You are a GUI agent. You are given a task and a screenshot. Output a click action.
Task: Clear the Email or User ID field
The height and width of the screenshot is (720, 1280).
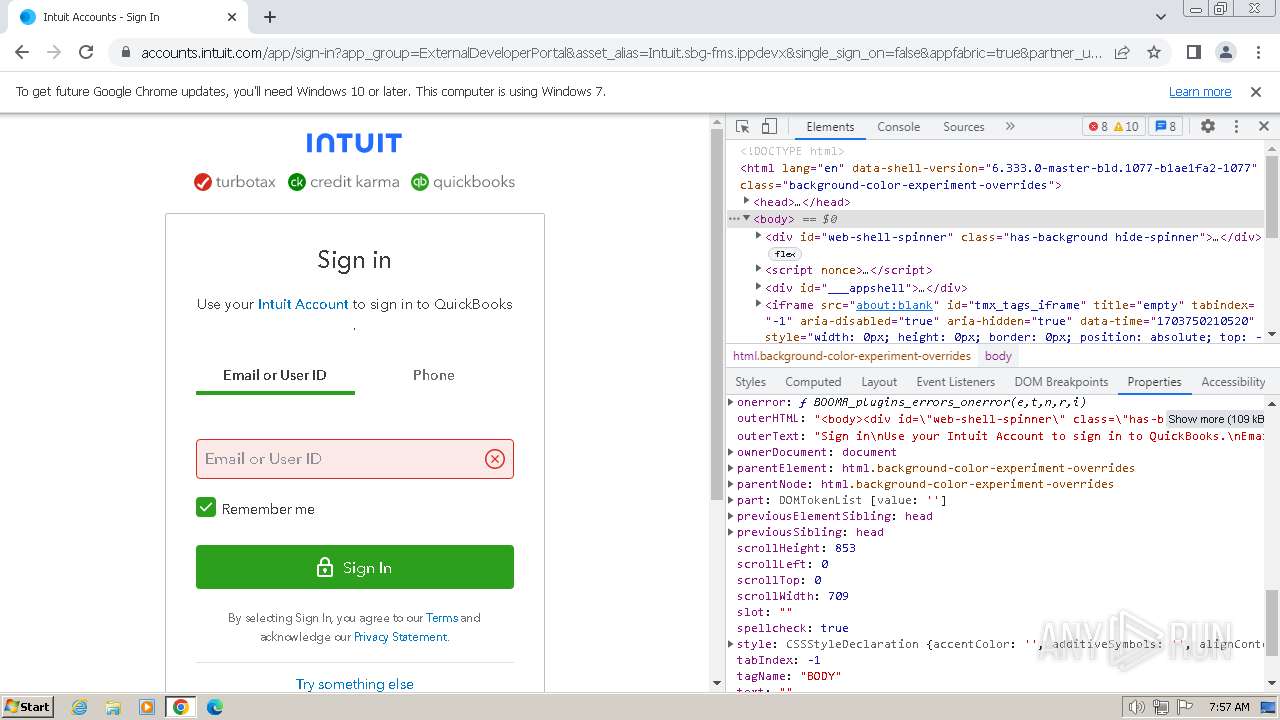[x=495, y=459]
